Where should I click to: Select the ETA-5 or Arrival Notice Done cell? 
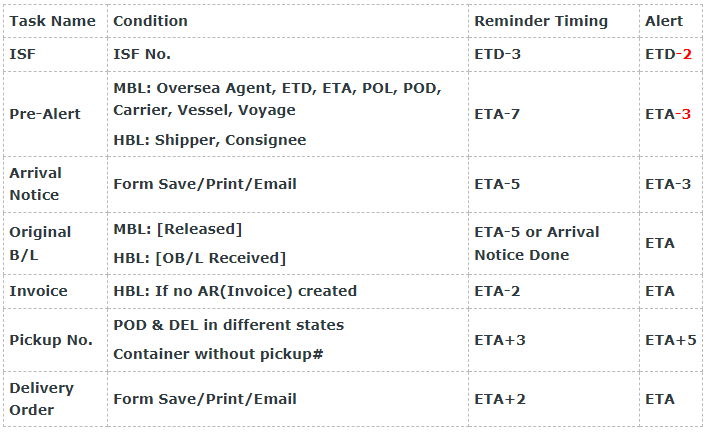(x=537, y=243)
